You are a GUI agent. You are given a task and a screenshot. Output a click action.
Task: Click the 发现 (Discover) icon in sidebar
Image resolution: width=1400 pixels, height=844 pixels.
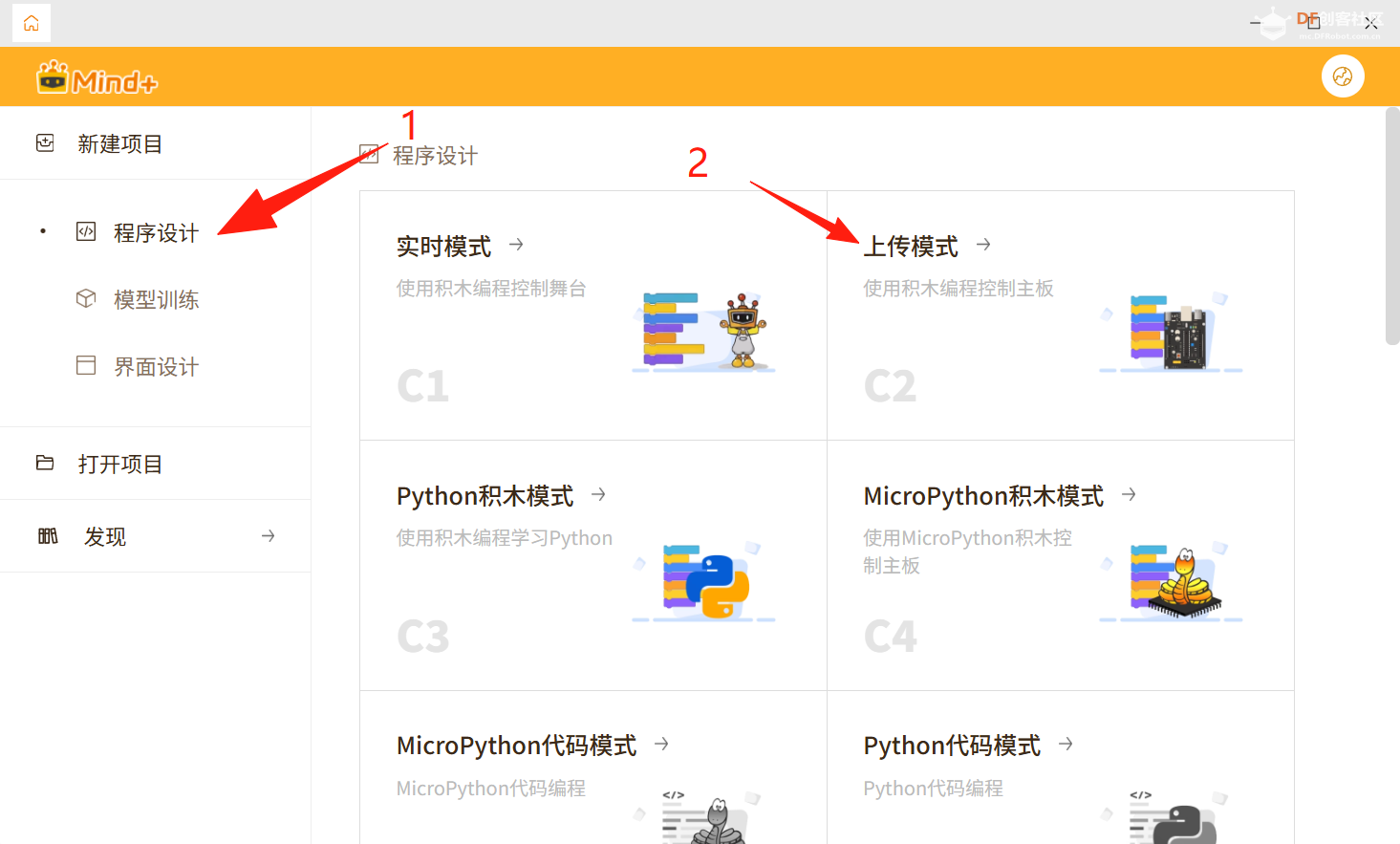coord(47,535)
